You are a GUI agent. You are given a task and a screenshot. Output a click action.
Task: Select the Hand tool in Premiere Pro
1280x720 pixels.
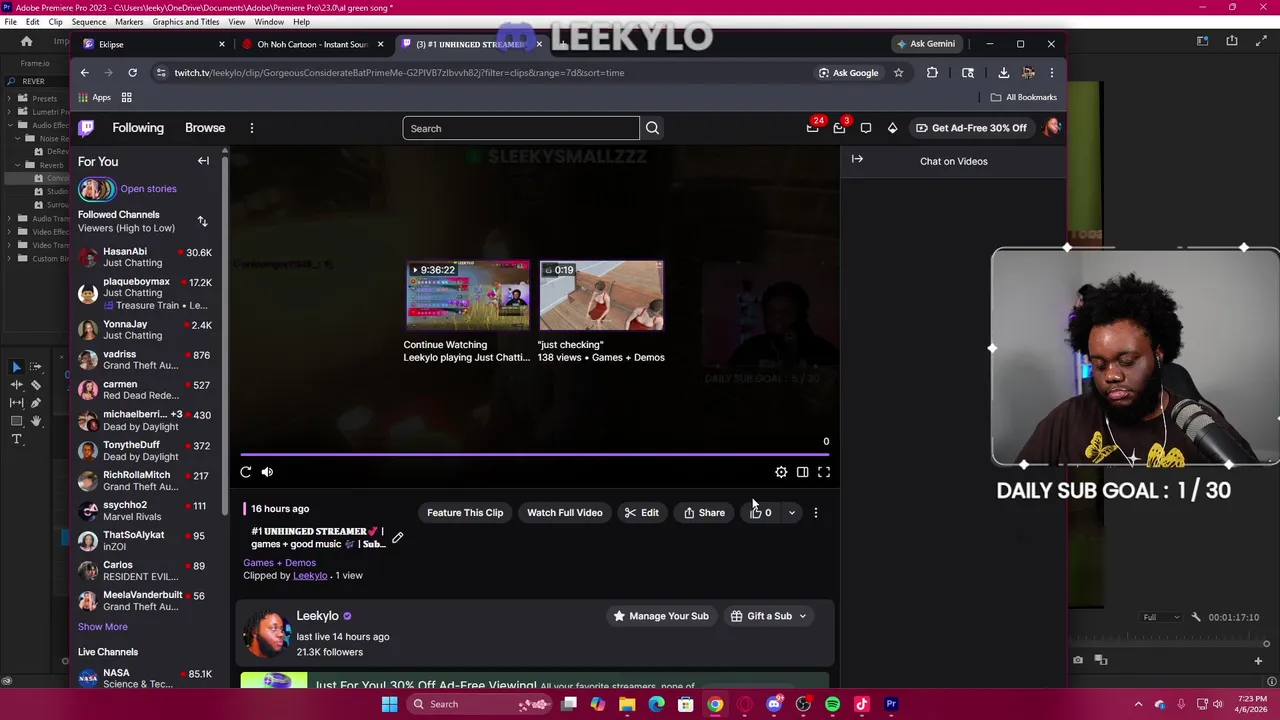click(36, 421)
